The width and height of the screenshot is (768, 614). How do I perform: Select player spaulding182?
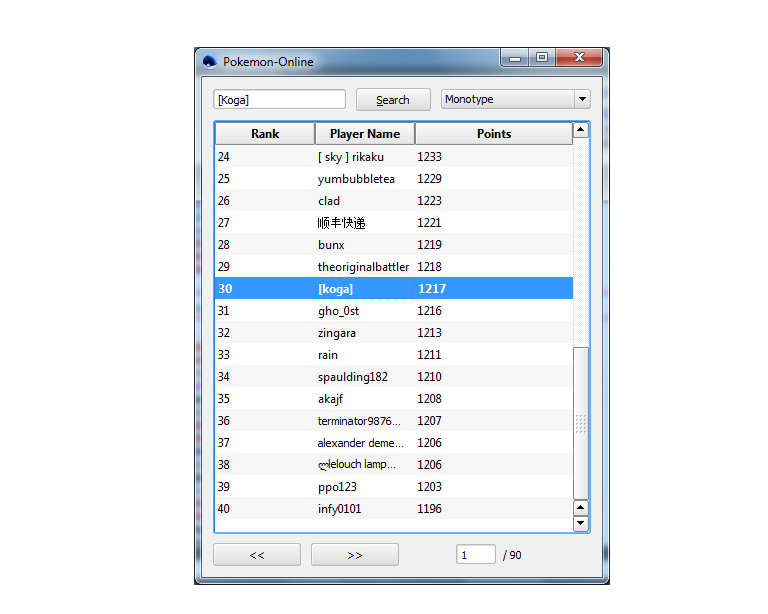coord(353,377)
